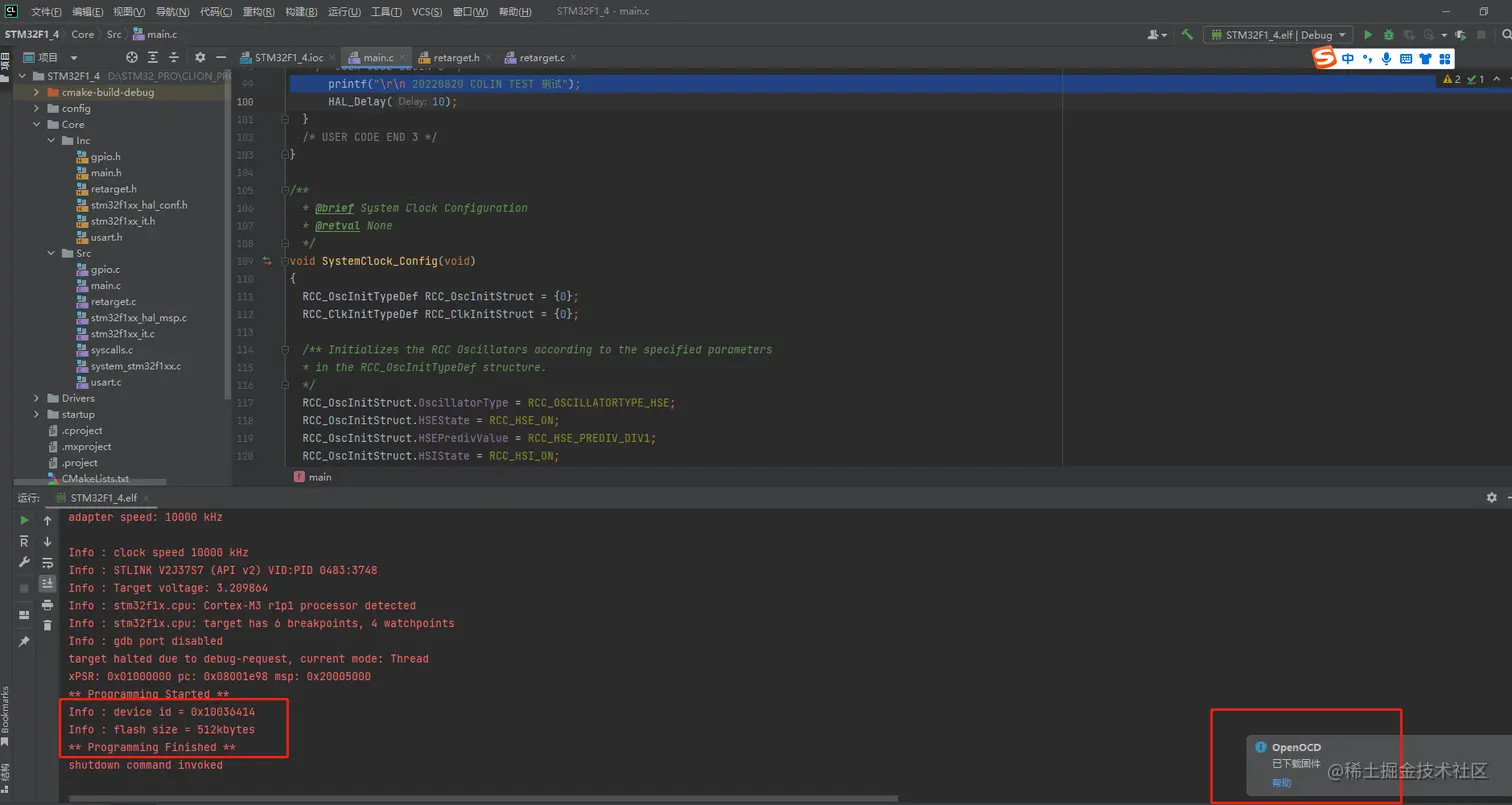Select gpio.h in the project tree

(105, 156)
